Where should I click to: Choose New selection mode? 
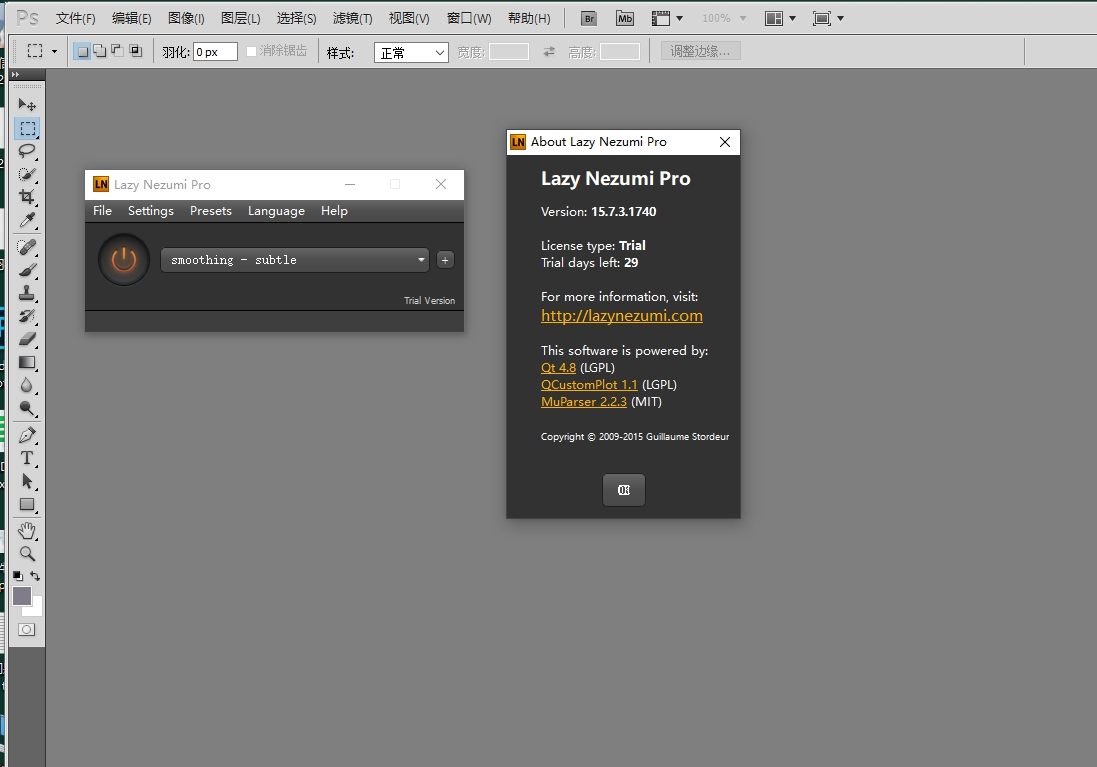click(83, 51)
